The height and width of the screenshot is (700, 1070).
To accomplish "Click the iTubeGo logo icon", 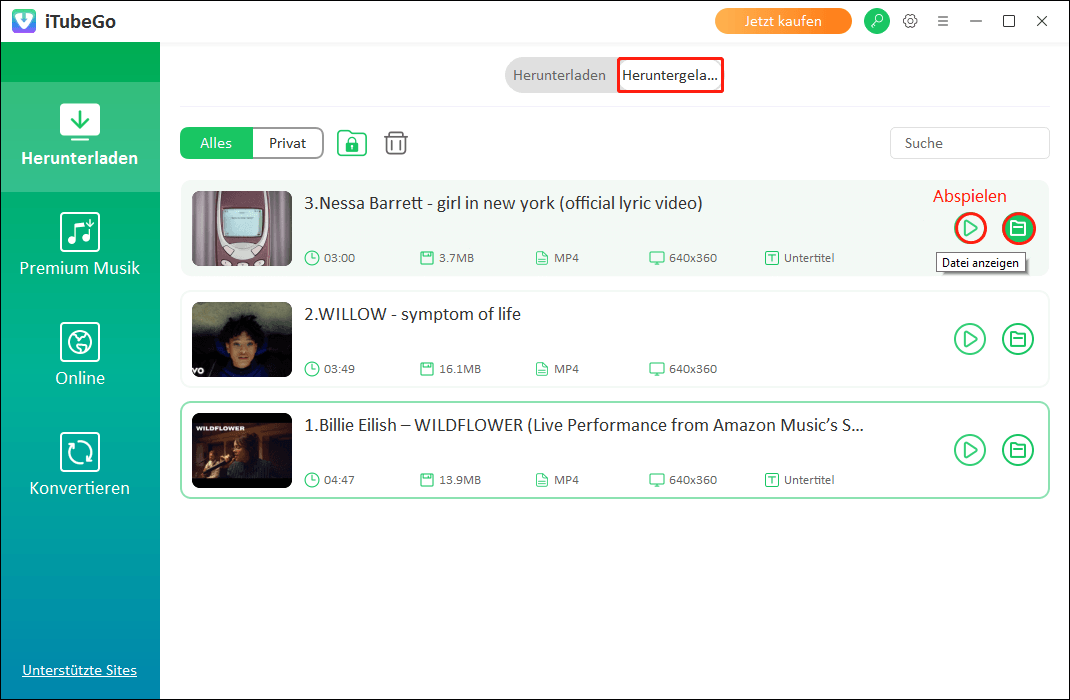I will coord(24,21).
